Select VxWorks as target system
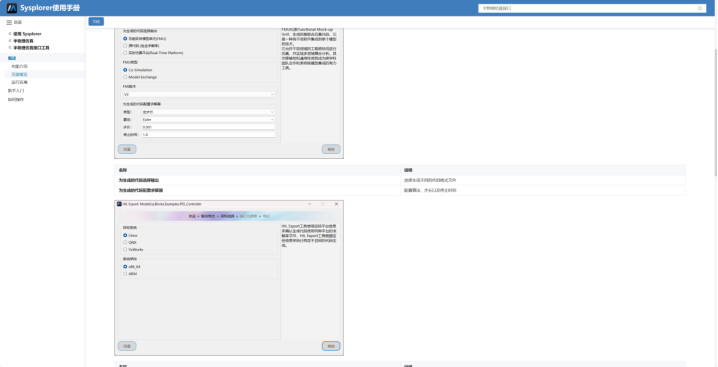This screenshot has height=367, width=718. pyautogui.click(x=125, y=250)
